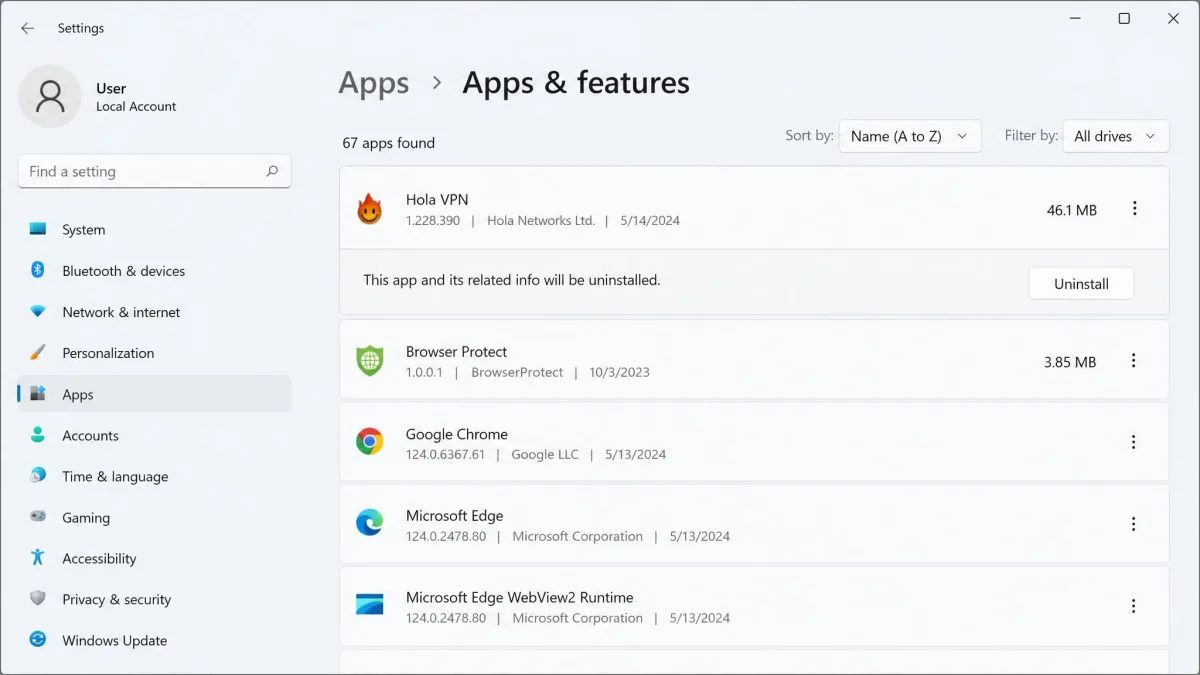Open more options for Google Chrome
The width and height of the screenshot is (1200, 675).
pyautogui.click(x=1134, y=442)
